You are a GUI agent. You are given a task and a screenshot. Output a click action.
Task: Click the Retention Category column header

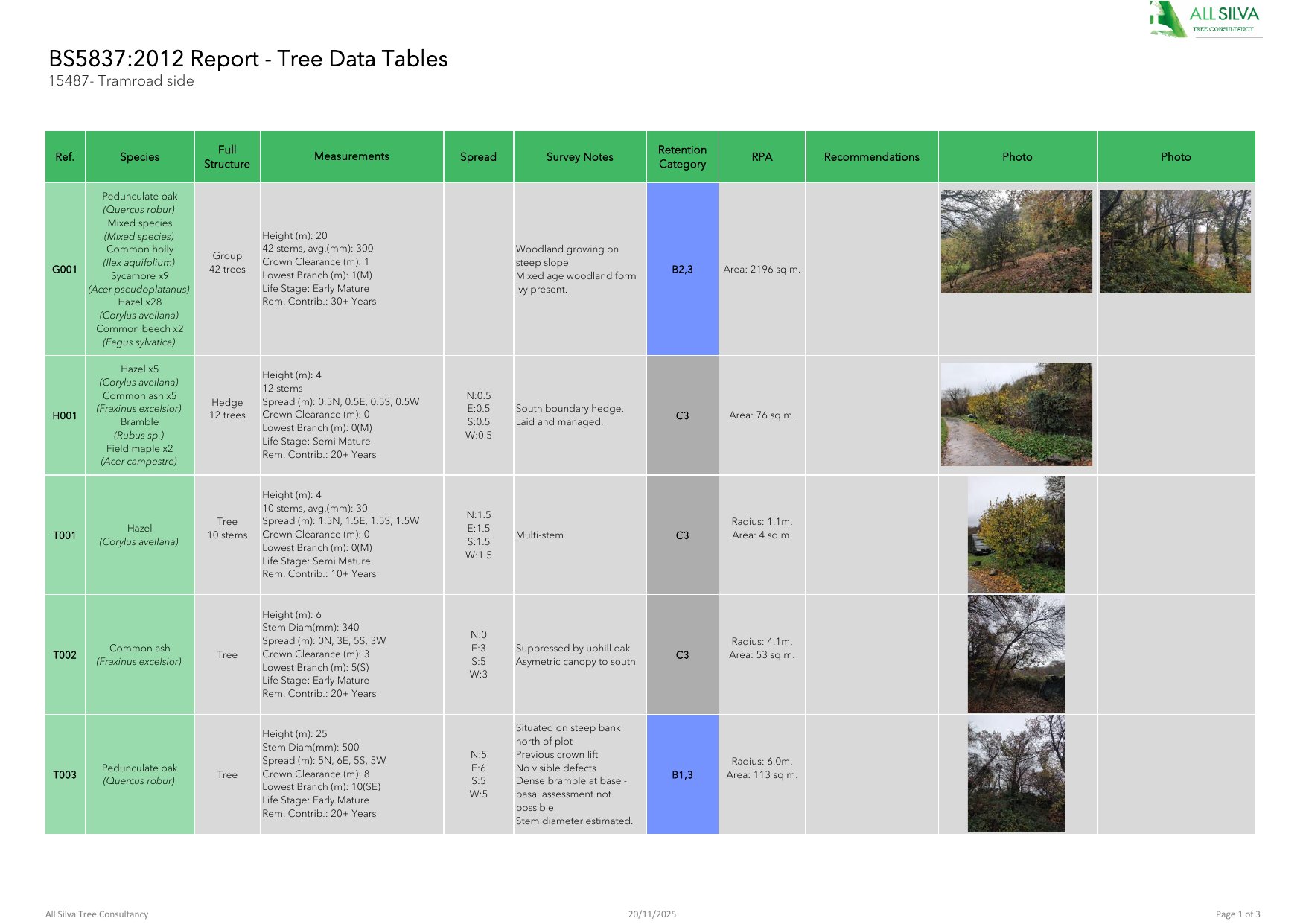coord(682,157)
